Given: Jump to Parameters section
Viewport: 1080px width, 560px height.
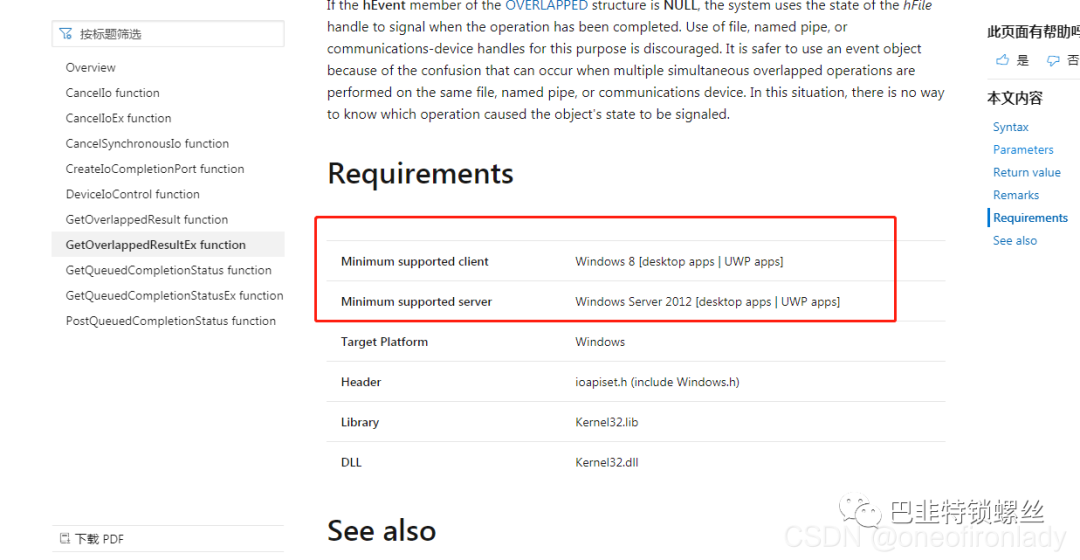Looking at the screenshot, I should point(1023,149).
